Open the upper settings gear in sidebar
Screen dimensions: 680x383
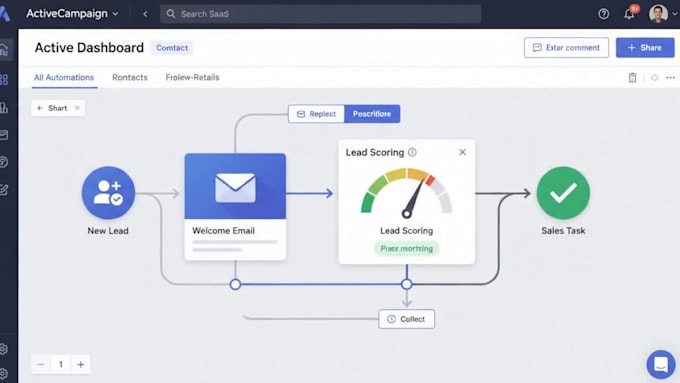(x=3, y=349)
